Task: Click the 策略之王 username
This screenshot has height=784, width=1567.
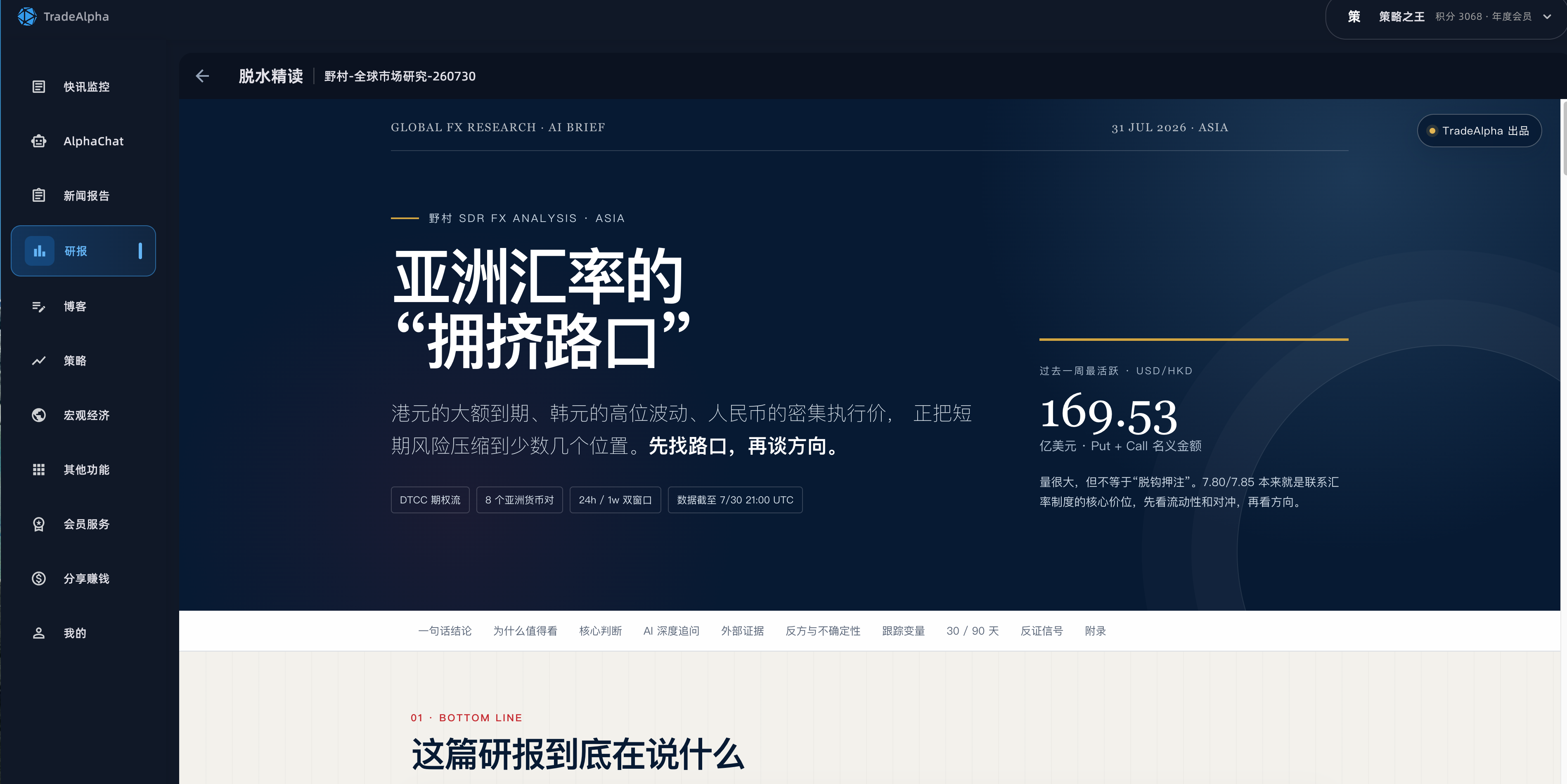Action: click(1401, 17)
